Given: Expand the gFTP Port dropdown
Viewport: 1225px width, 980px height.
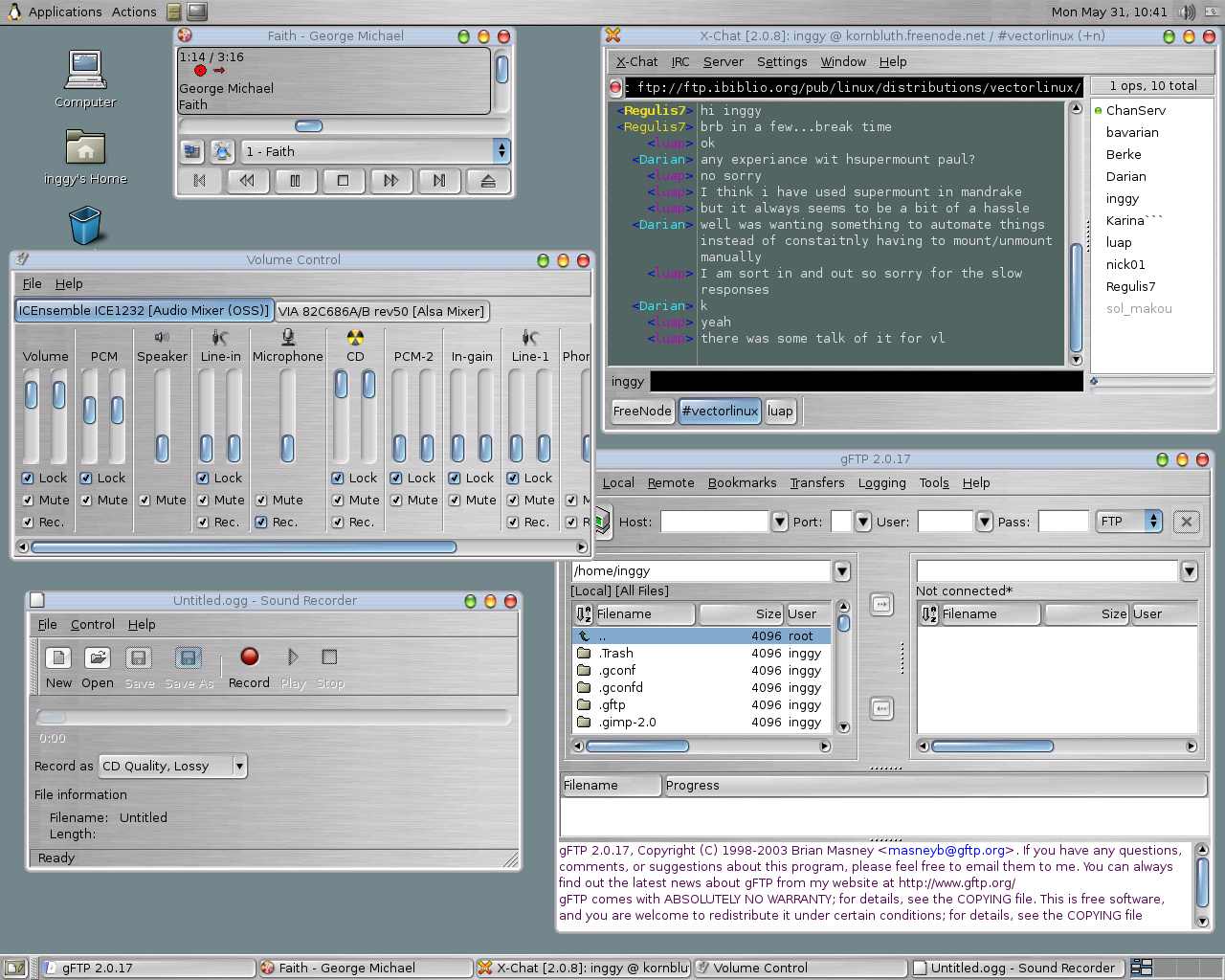Looking at the screenshot, I should (863, 522).
